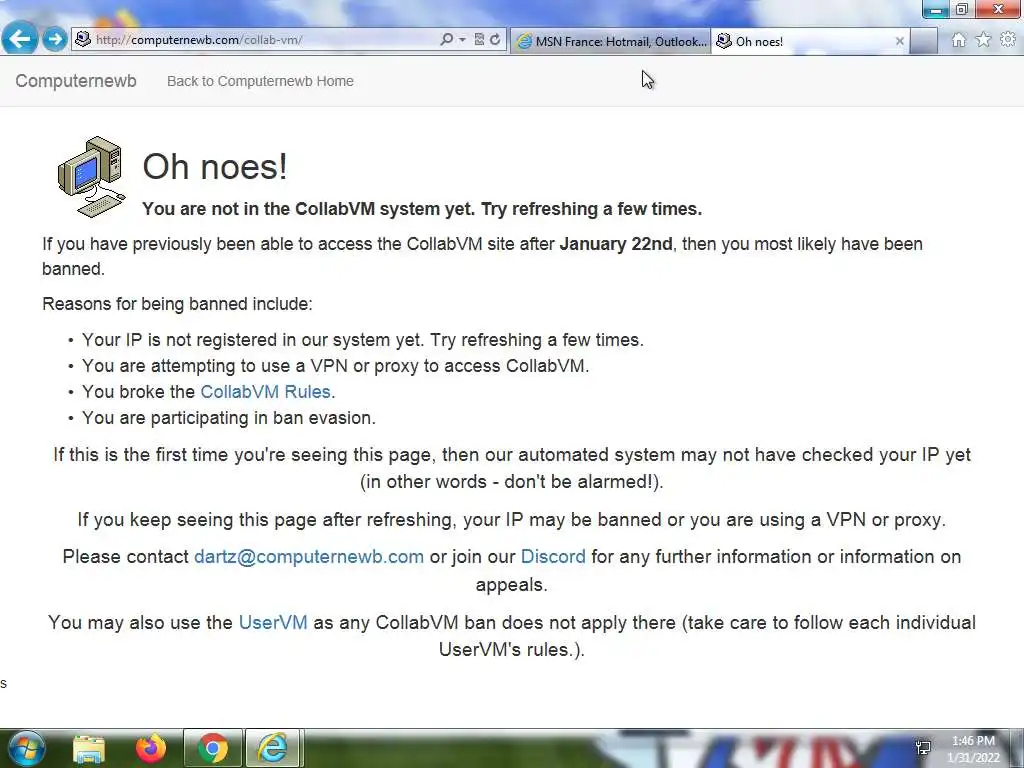1024x768 pixels.
Task: Launch Firefox from the taskbar
Action: tap(151, 748)
